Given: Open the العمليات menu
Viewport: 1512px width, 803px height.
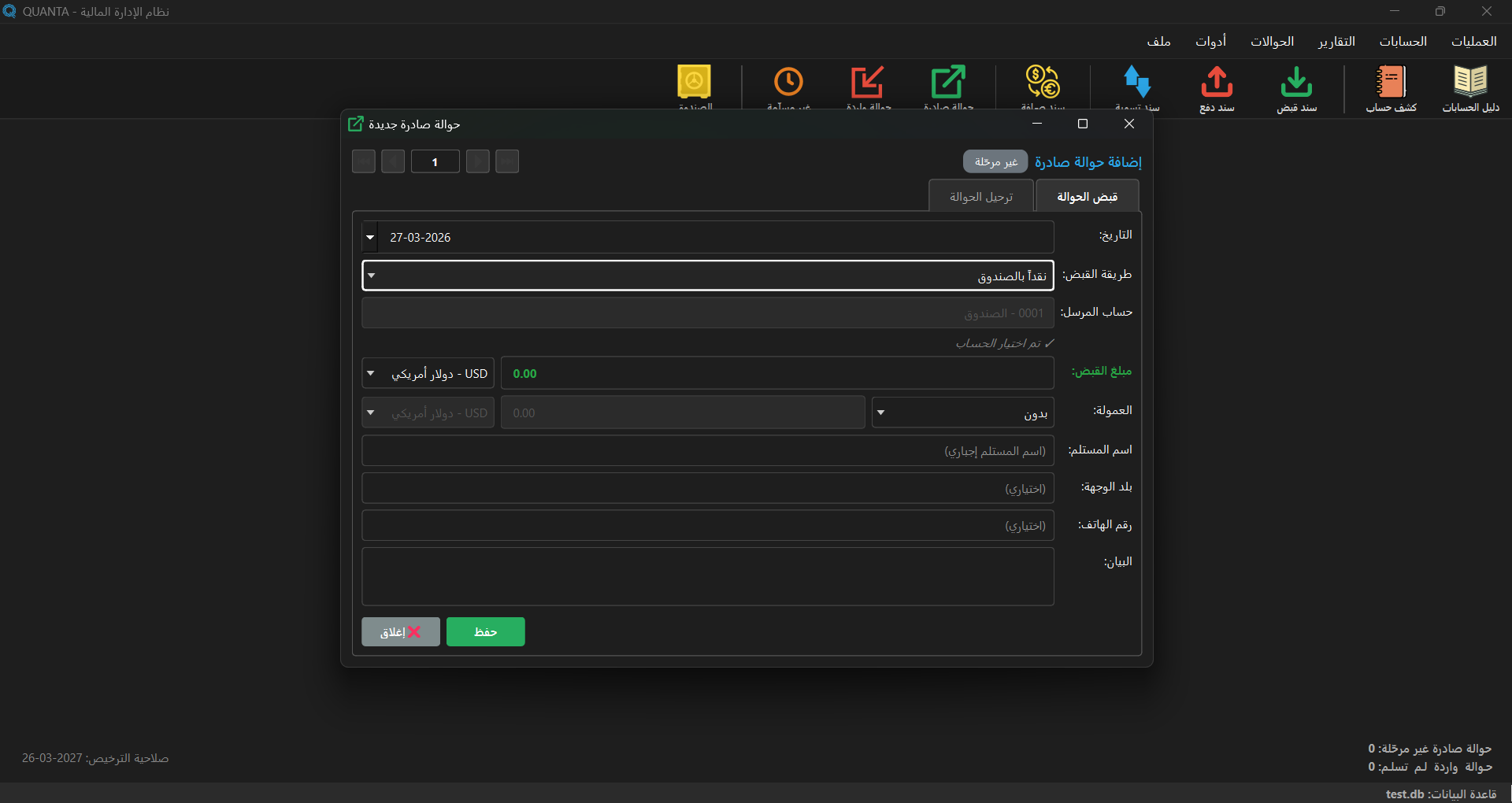Looking at the screenshot, I should pos(1473,41).
